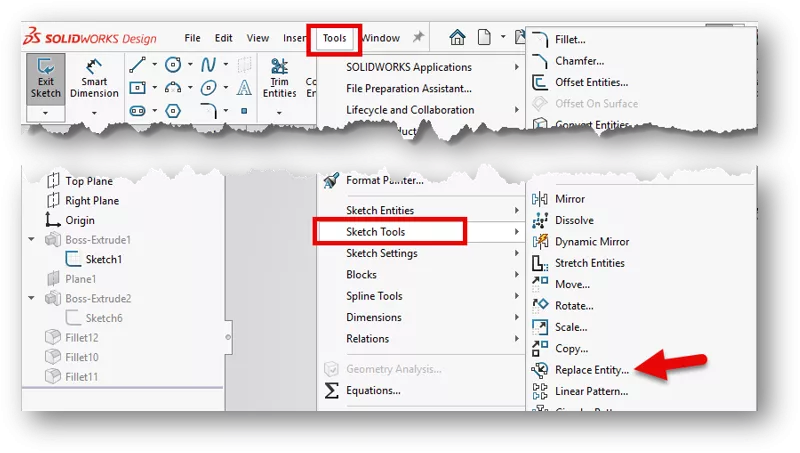
Task: Click the Exit Sketch button
Action: click(45, 80)
